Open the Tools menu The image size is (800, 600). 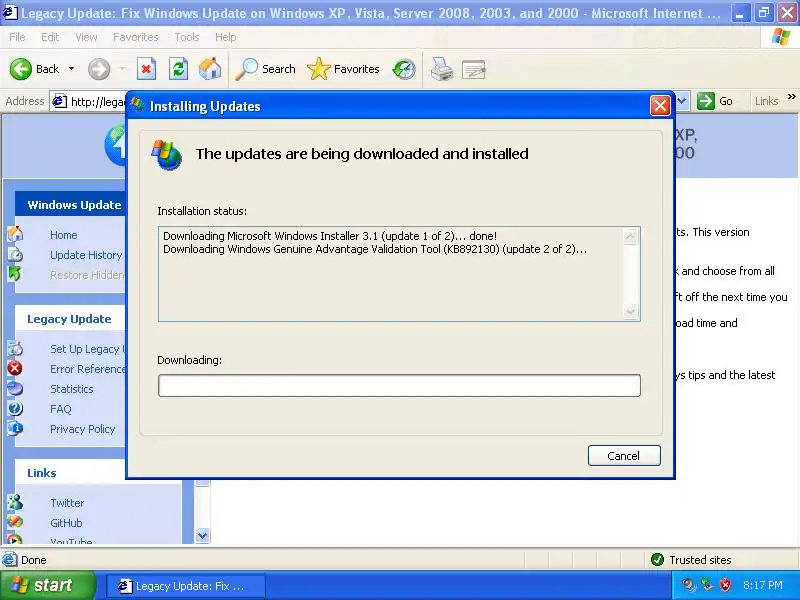187,37
